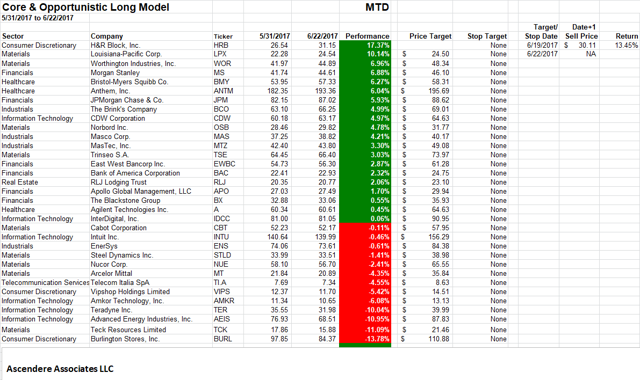The width and height of the screenshot is (640, 380).
Task: Click the Performance column header
Action: tap(365, 36)
